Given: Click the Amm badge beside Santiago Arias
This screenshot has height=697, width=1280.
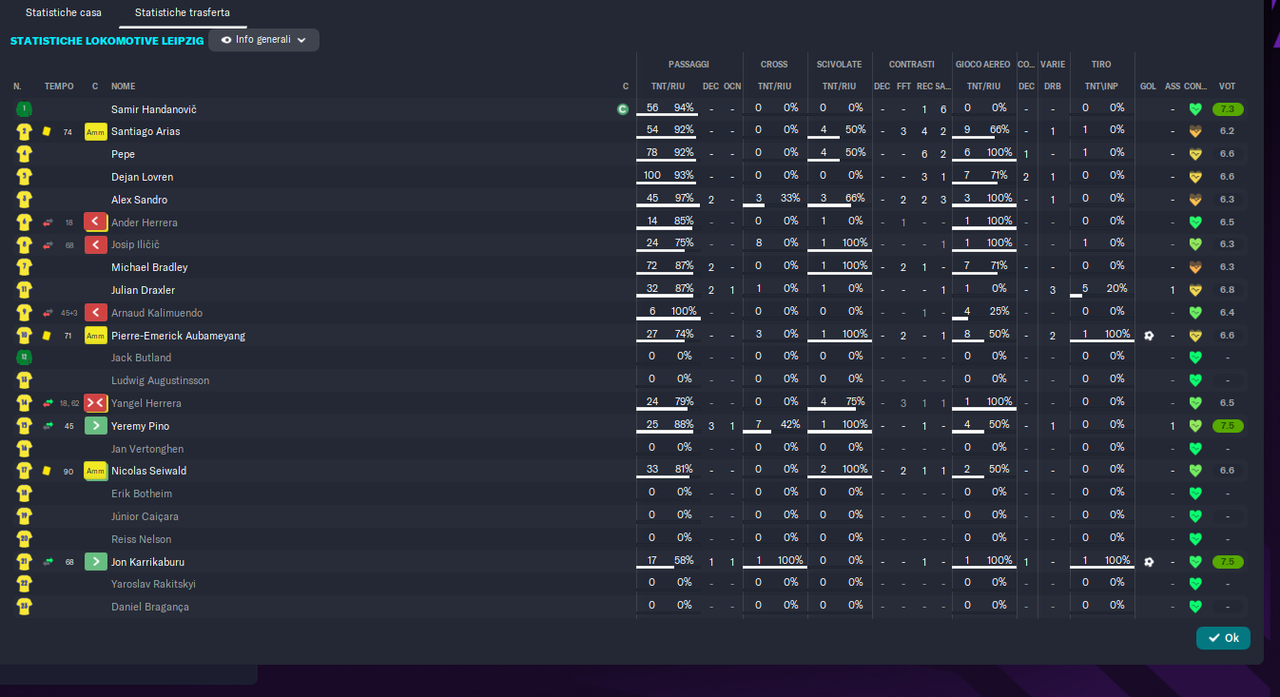Looking at the screenshot, I should pos(96,132).
